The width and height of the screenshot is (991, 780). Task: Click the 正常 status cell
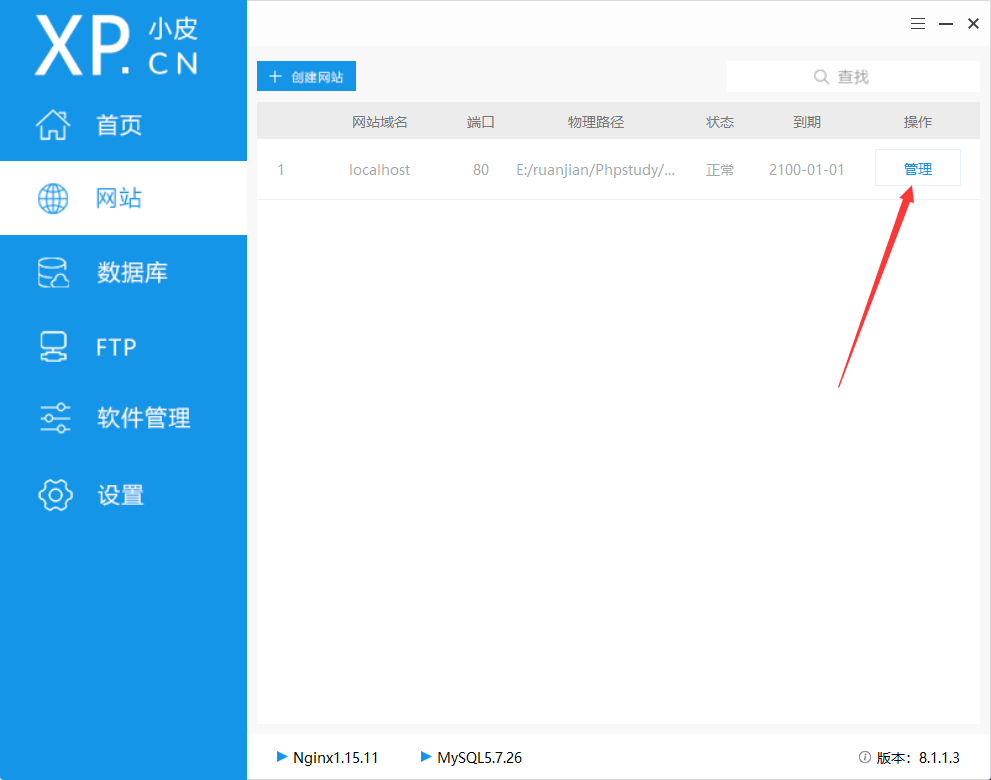click(x=720, y=169)
